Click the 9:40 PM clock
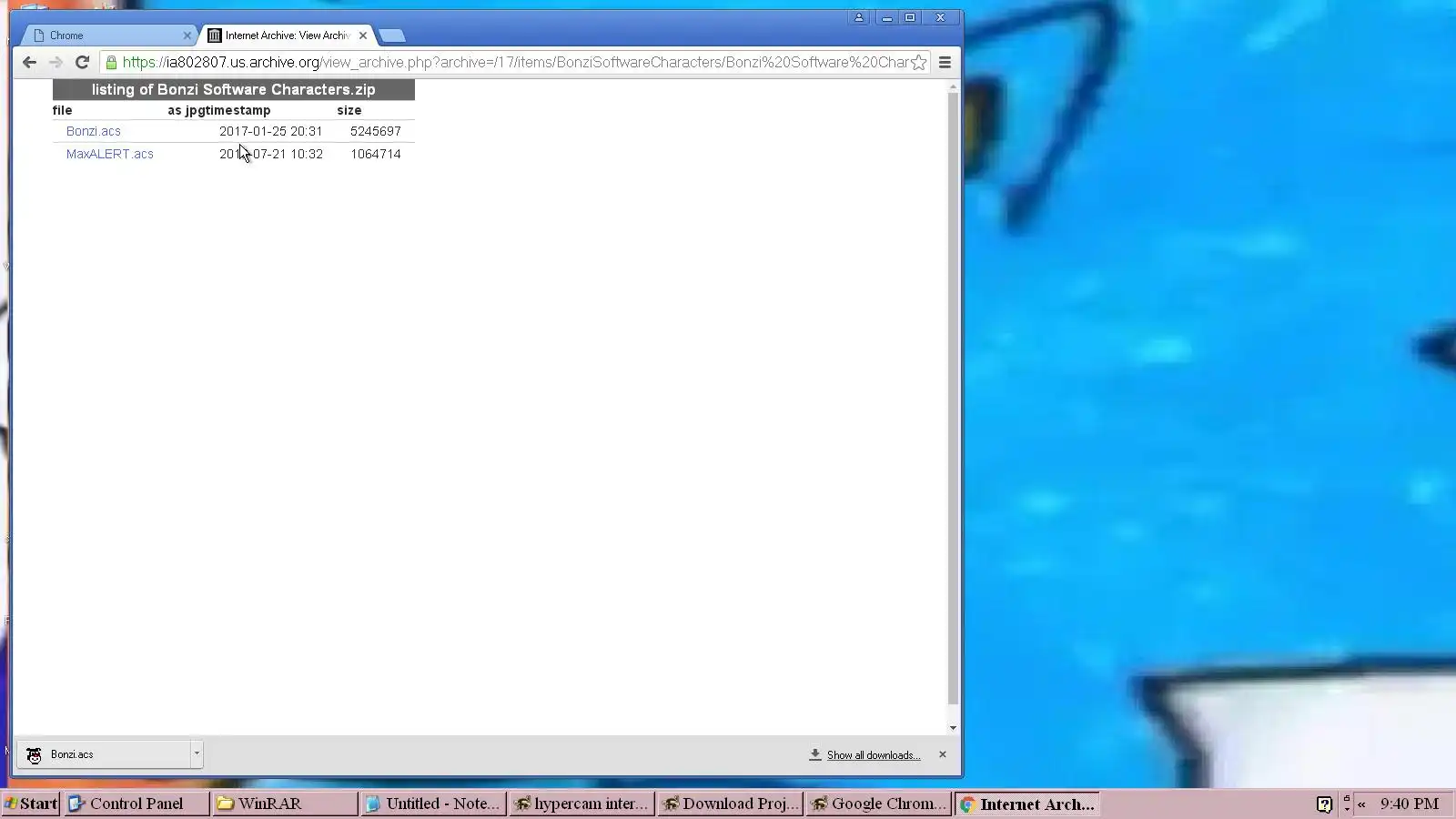 [x=1409, y=804]
